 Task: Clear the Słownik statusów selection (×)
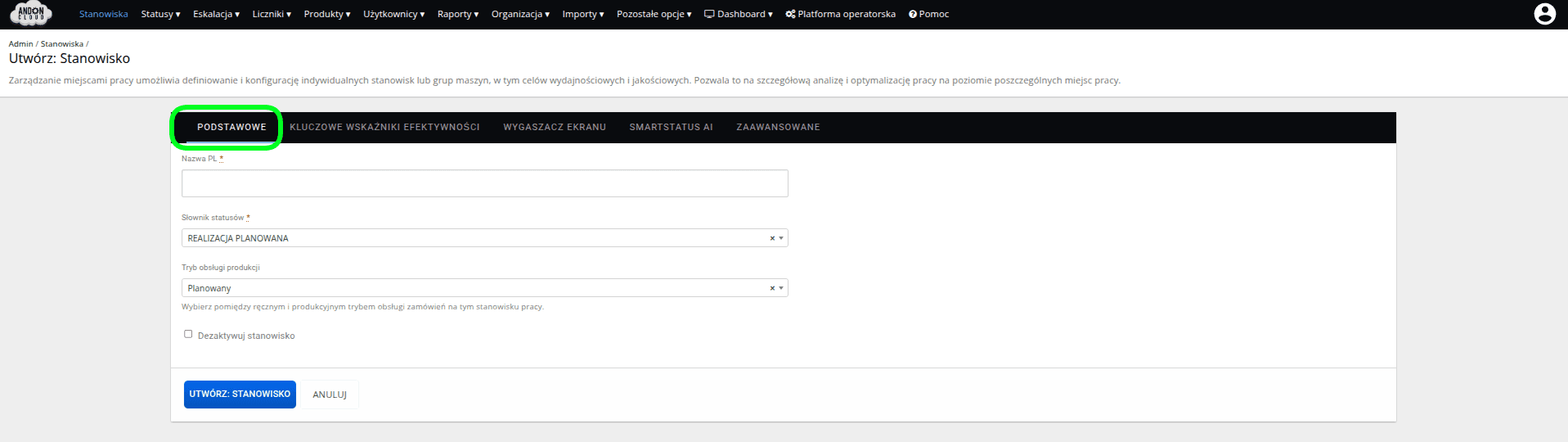(x=771, y=238)
